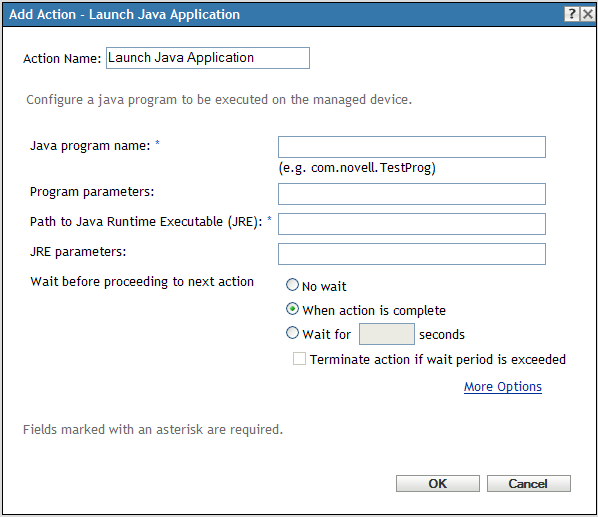Click the seconds box beside 'Wait for'
This screenshot has width=598, height=517.
coord(387,334)
